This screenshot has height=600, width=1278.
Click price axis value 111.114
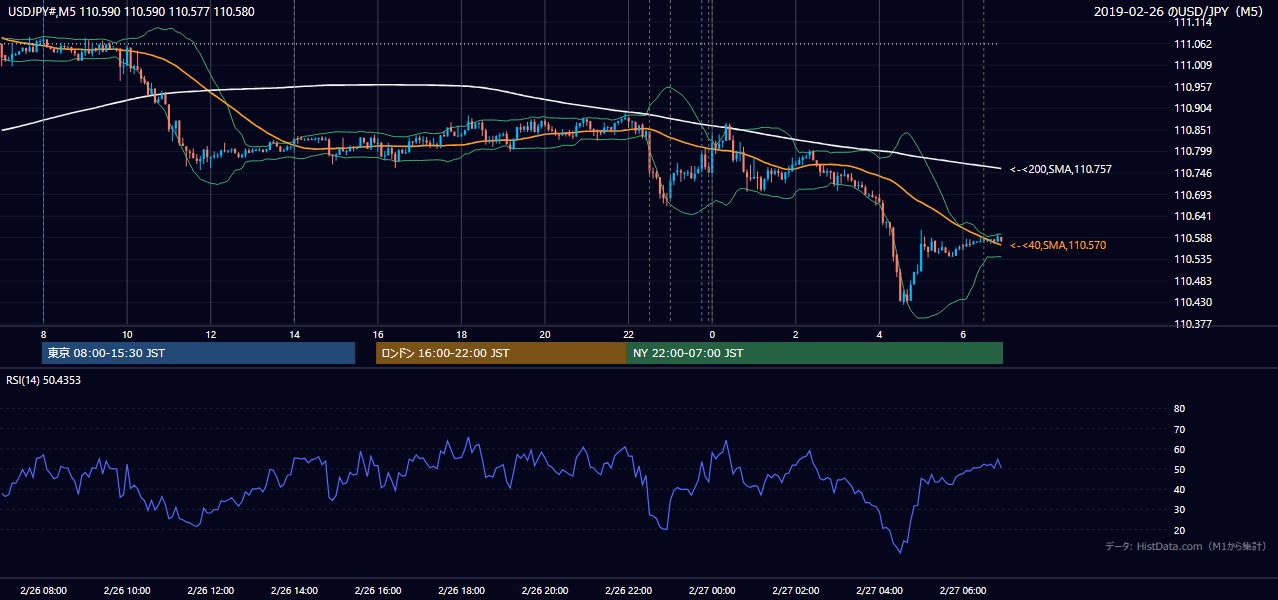click(x=1193, y=22)
